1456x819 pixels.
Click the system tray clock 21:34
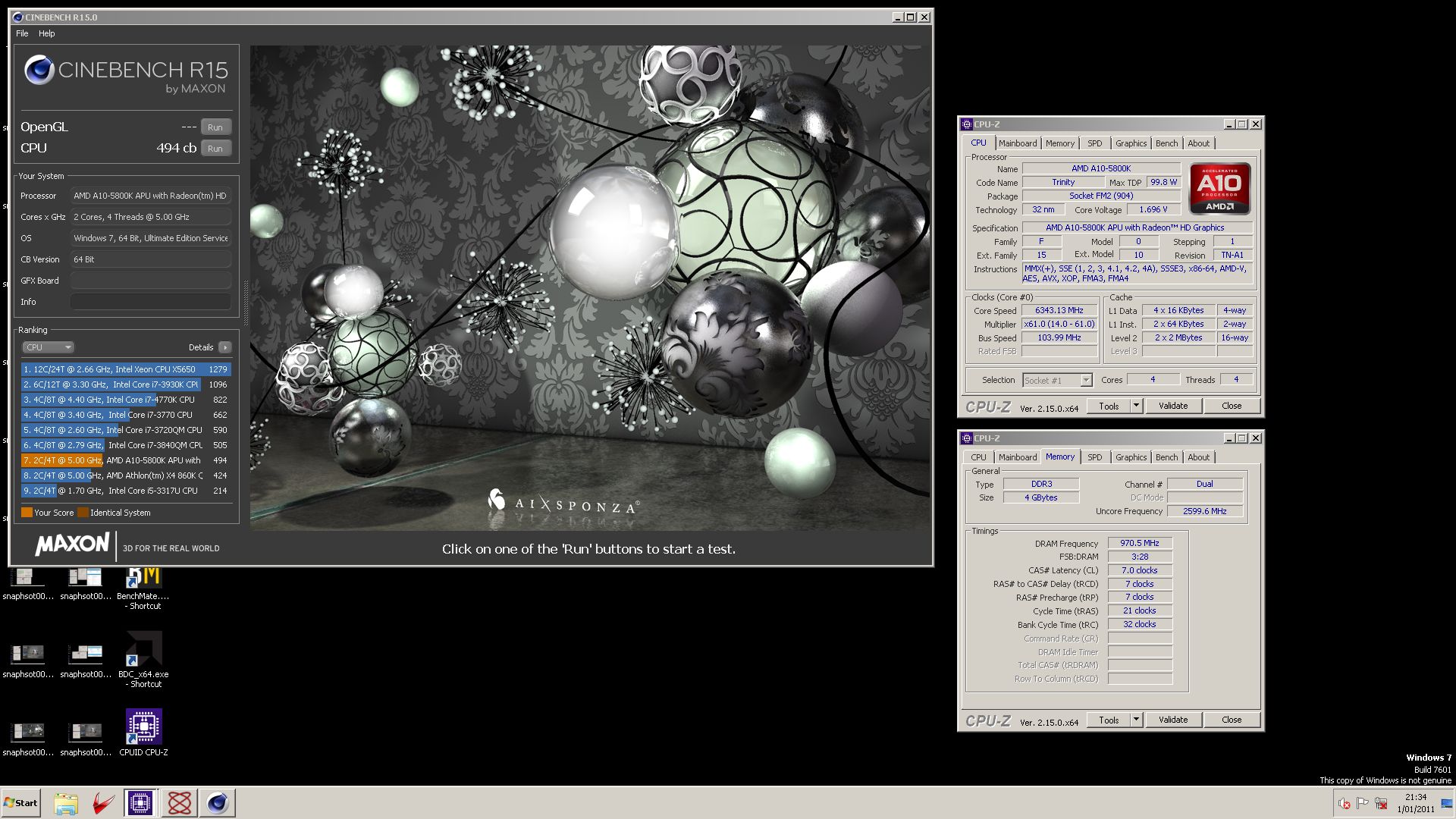1415,797
